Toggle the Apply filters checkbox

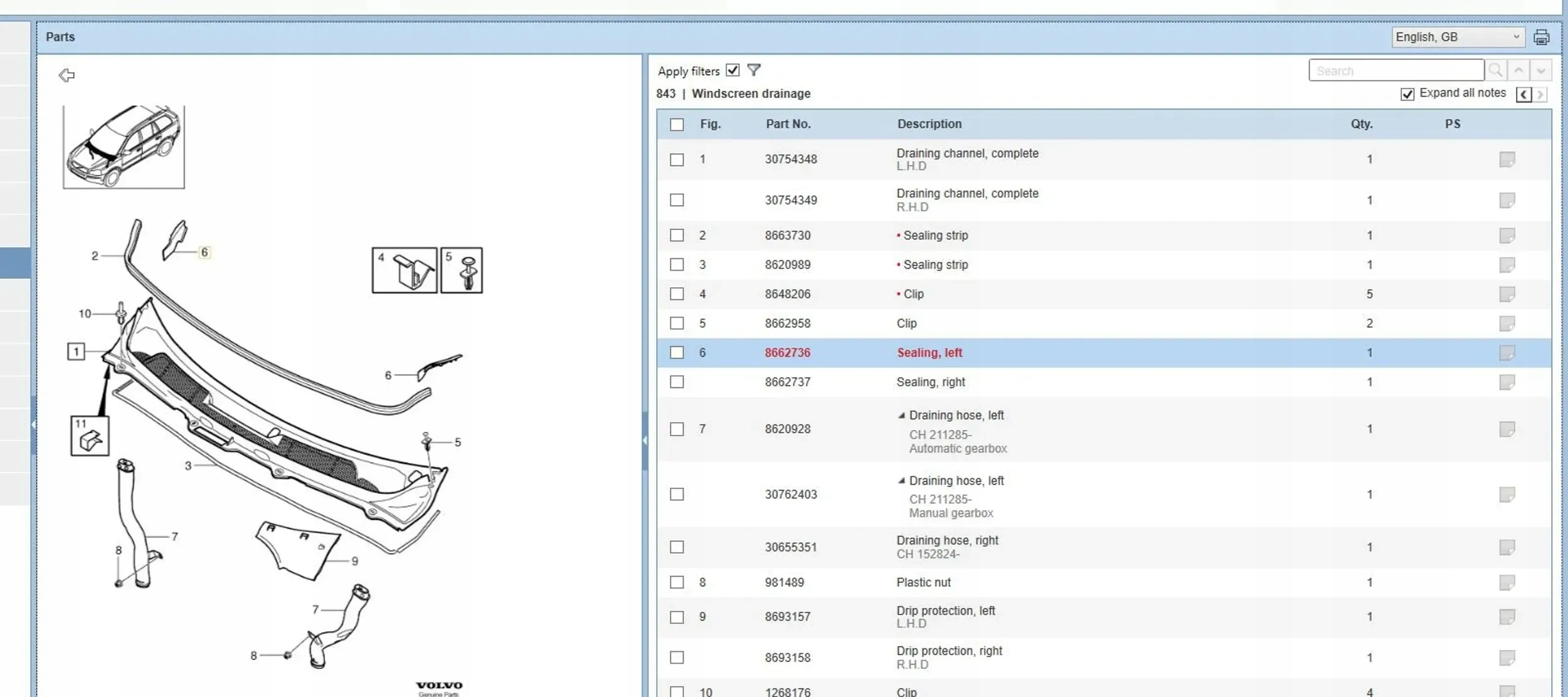(733, 70)
